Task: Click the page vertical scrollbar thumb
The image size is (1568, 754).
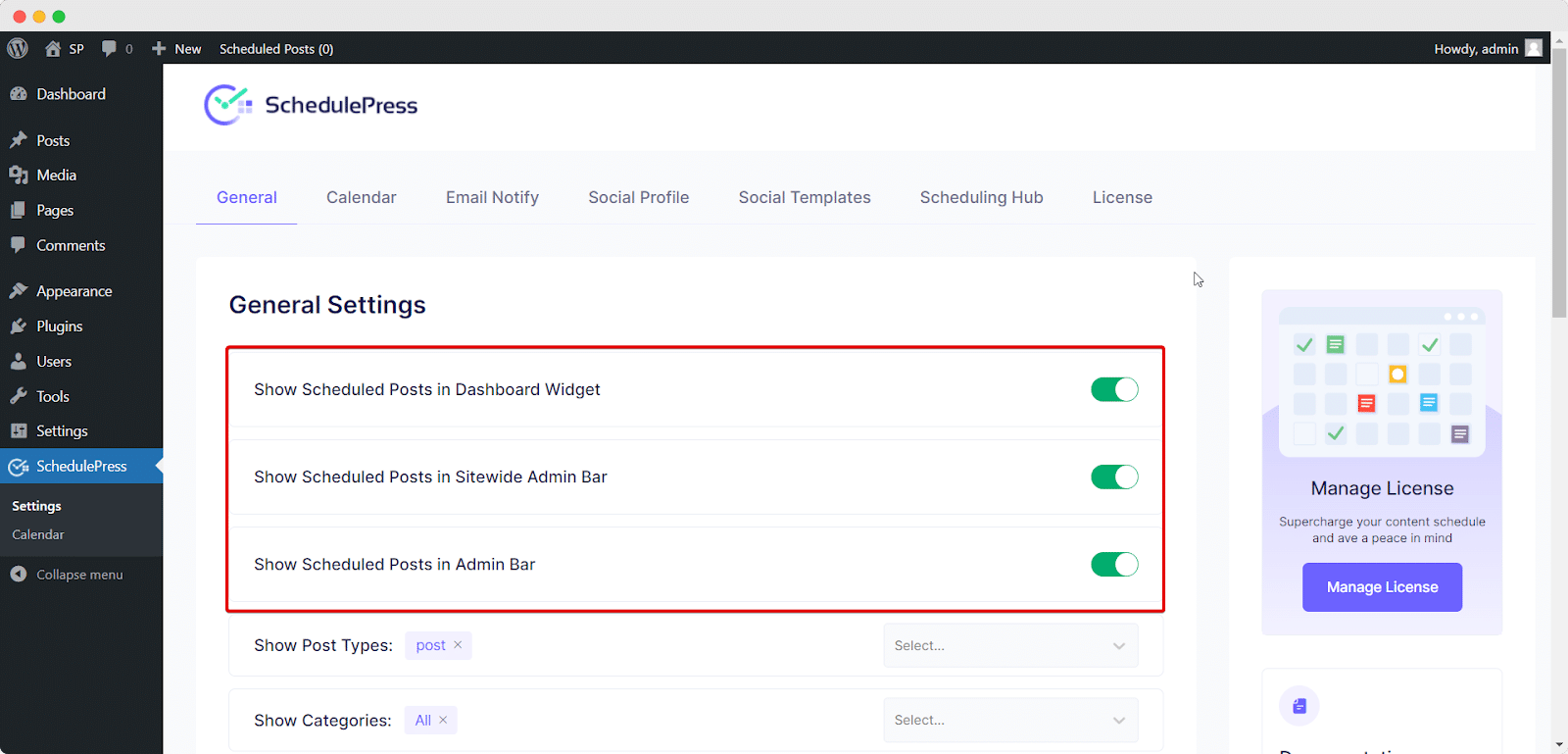Action: 1559,181
